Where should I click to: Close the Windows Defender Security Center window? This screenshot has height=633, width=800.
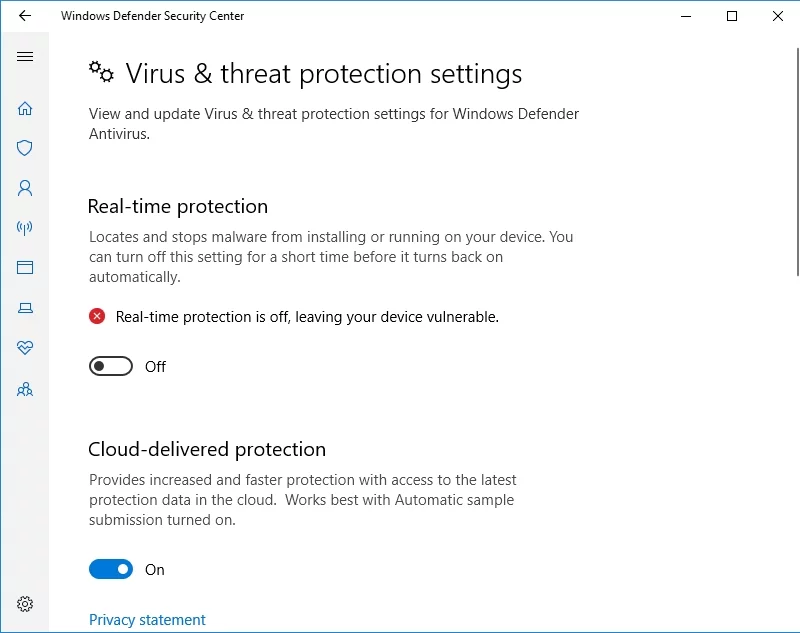click(x=778, y=16)
